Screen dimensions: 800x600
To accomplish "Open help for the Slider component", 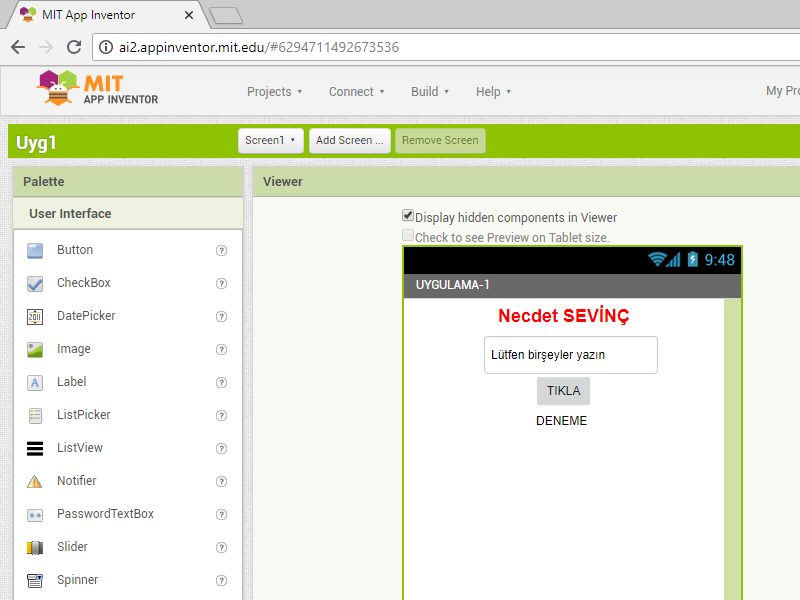I will (221, 548).
